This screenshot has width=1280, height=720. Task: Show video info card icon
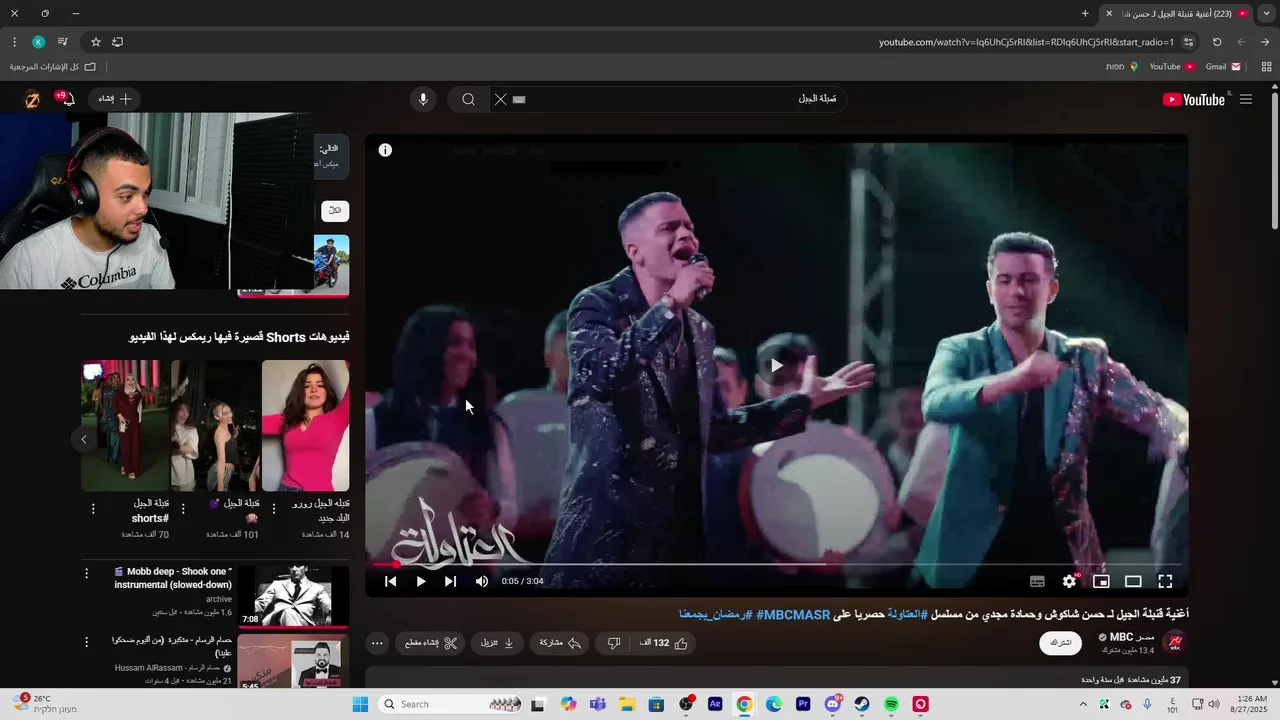[385, 150]
